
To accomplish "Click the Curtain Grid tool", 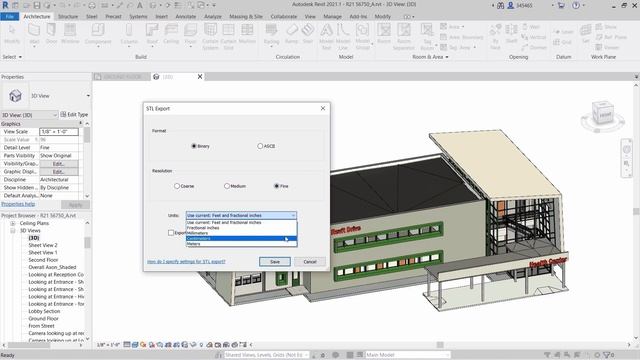I will [x=229, y=36].
